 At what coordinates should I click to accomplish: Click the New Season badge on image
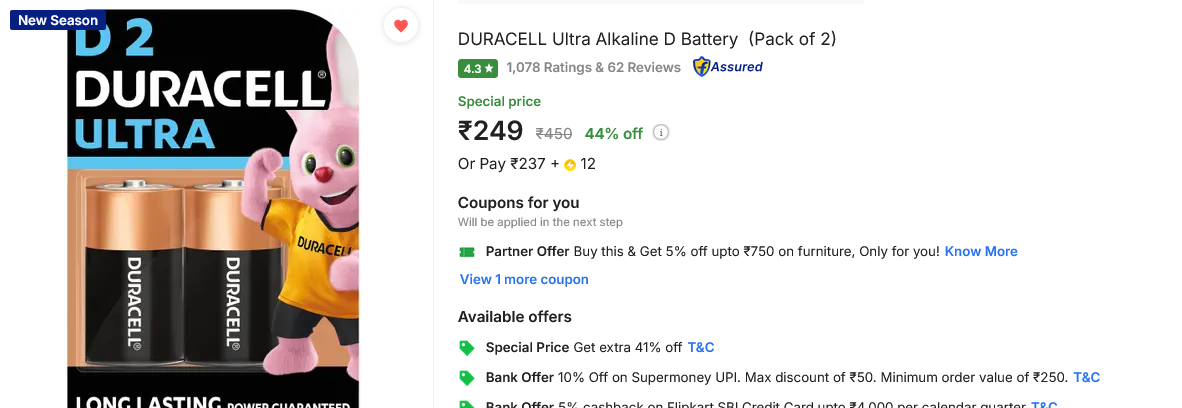tap(58, 20)
